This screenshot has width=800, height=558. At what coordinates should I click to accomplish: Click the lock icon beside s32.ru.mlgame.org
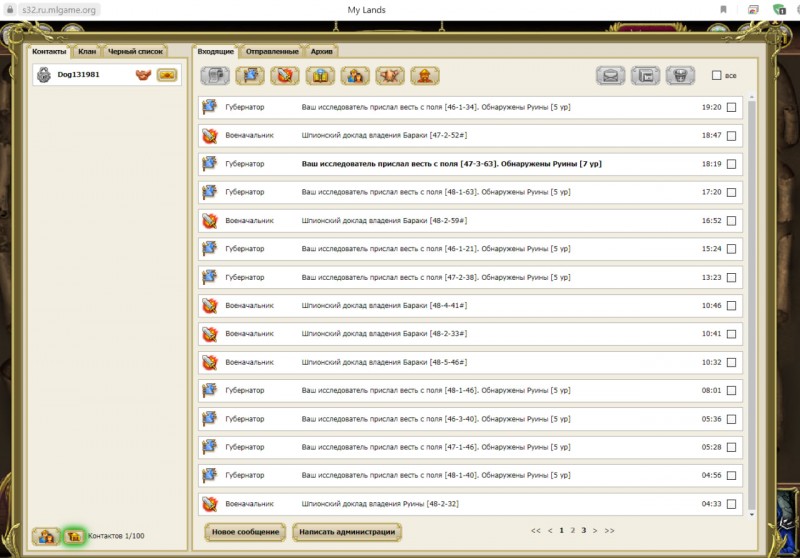click(x=10, y=10)
